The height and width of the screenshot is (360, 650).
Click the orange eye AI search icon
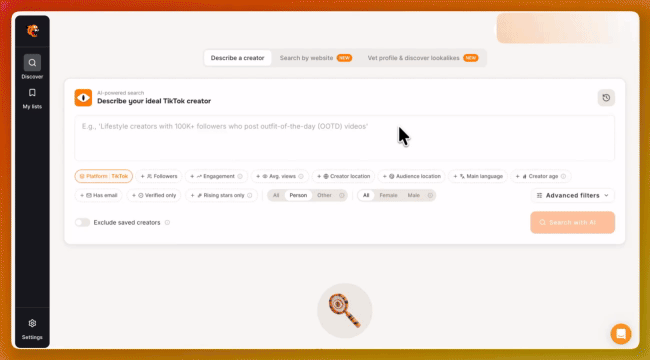tap(83, 98)
